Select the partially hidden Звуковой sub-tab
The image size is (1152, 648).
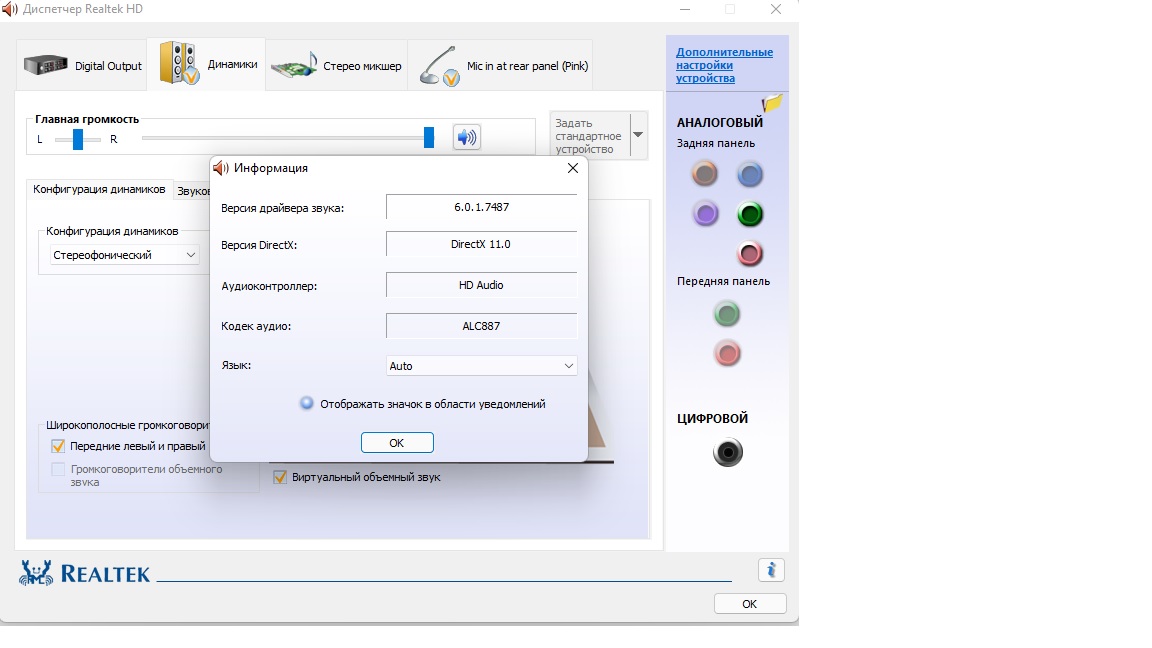pyautogui.click(x=192, y=190)
